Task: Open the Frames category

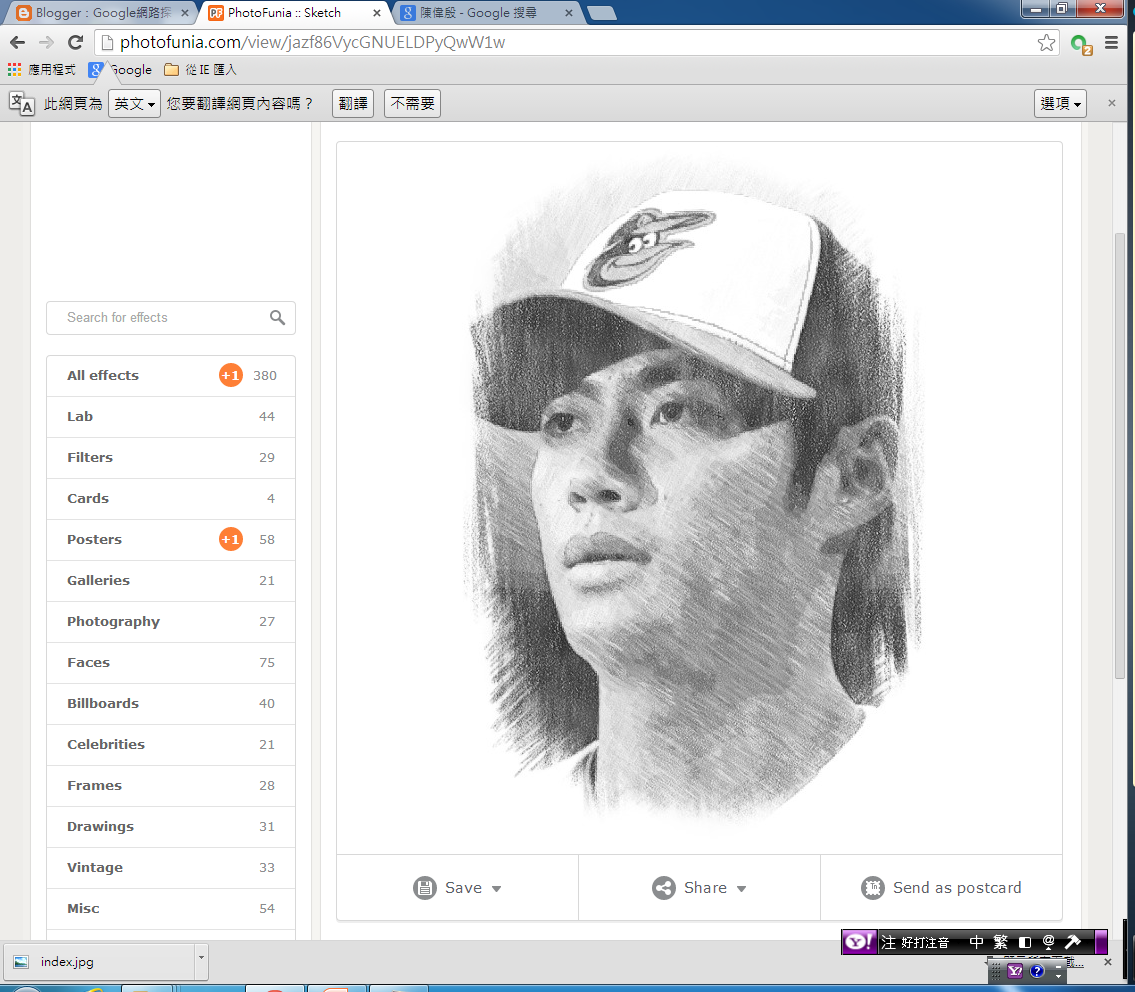Action: coord(171,786)
